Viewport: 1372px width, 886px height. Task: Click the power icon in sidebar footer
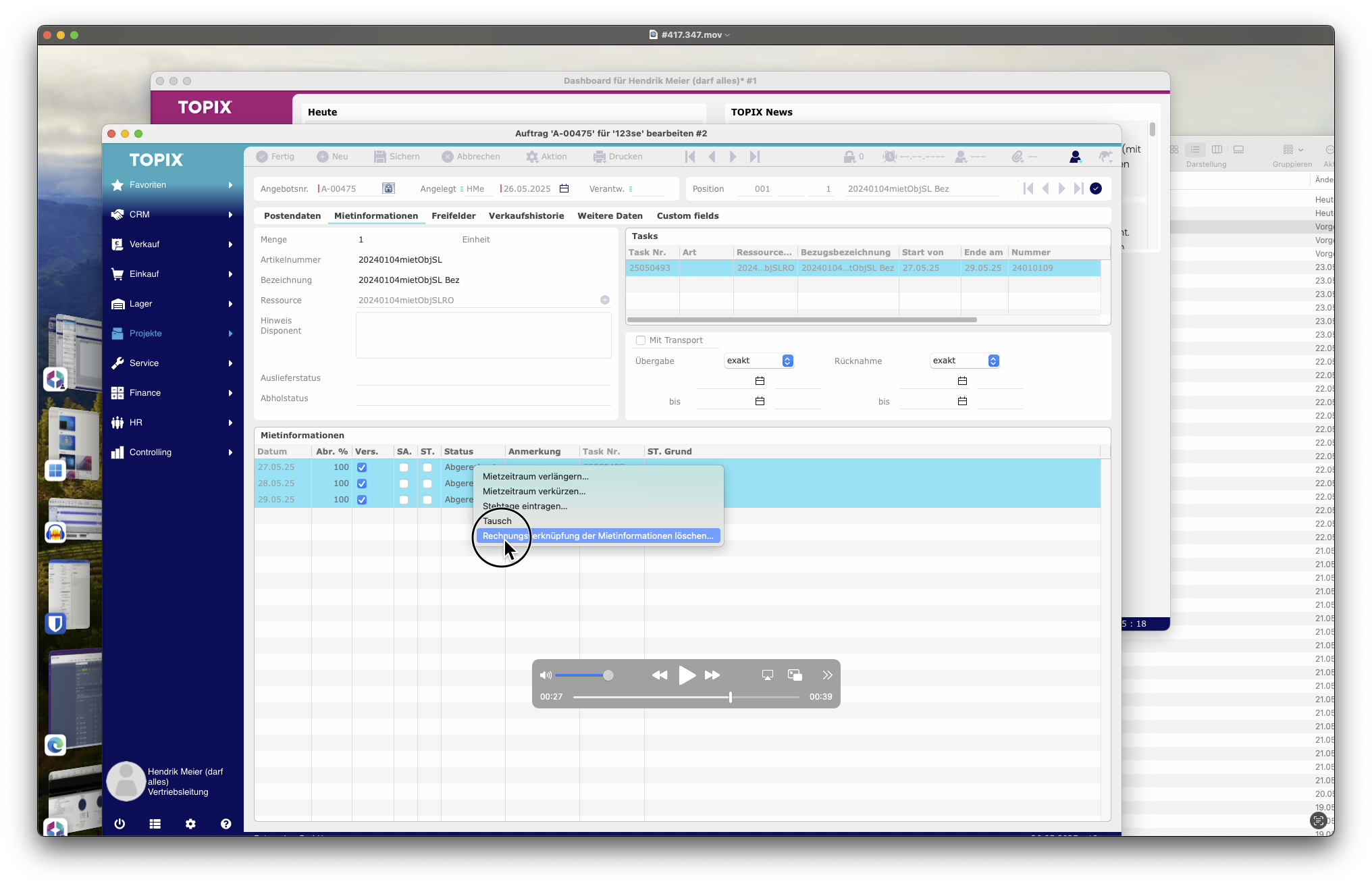pos(120,823)
